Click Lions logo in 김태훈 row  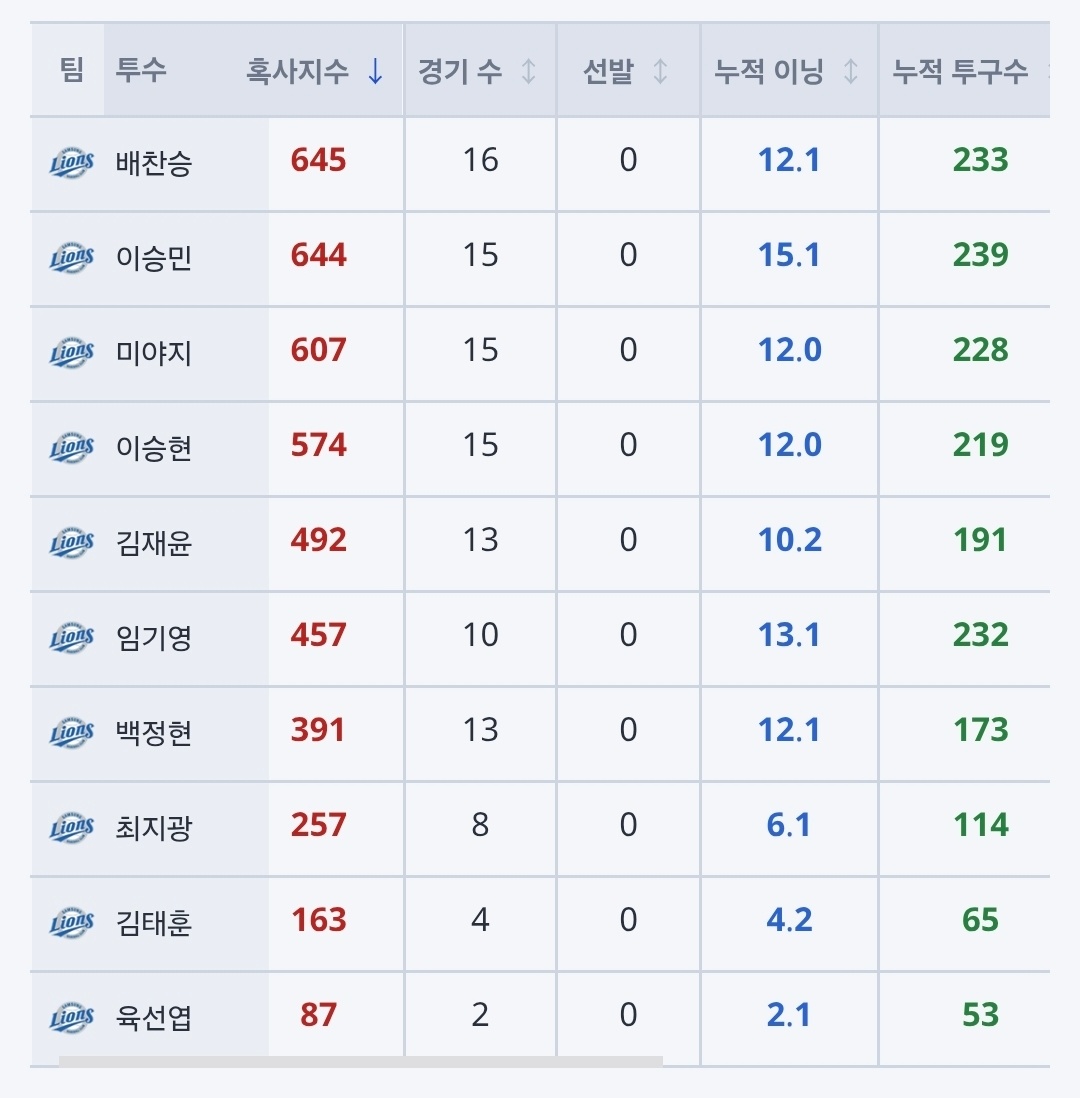[x=71, y=922]
